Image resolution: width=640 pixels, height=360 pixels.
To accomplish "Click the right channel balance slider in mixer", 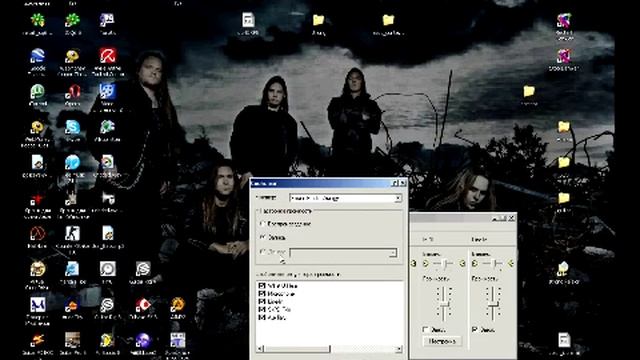I will [x=493, y=264].
